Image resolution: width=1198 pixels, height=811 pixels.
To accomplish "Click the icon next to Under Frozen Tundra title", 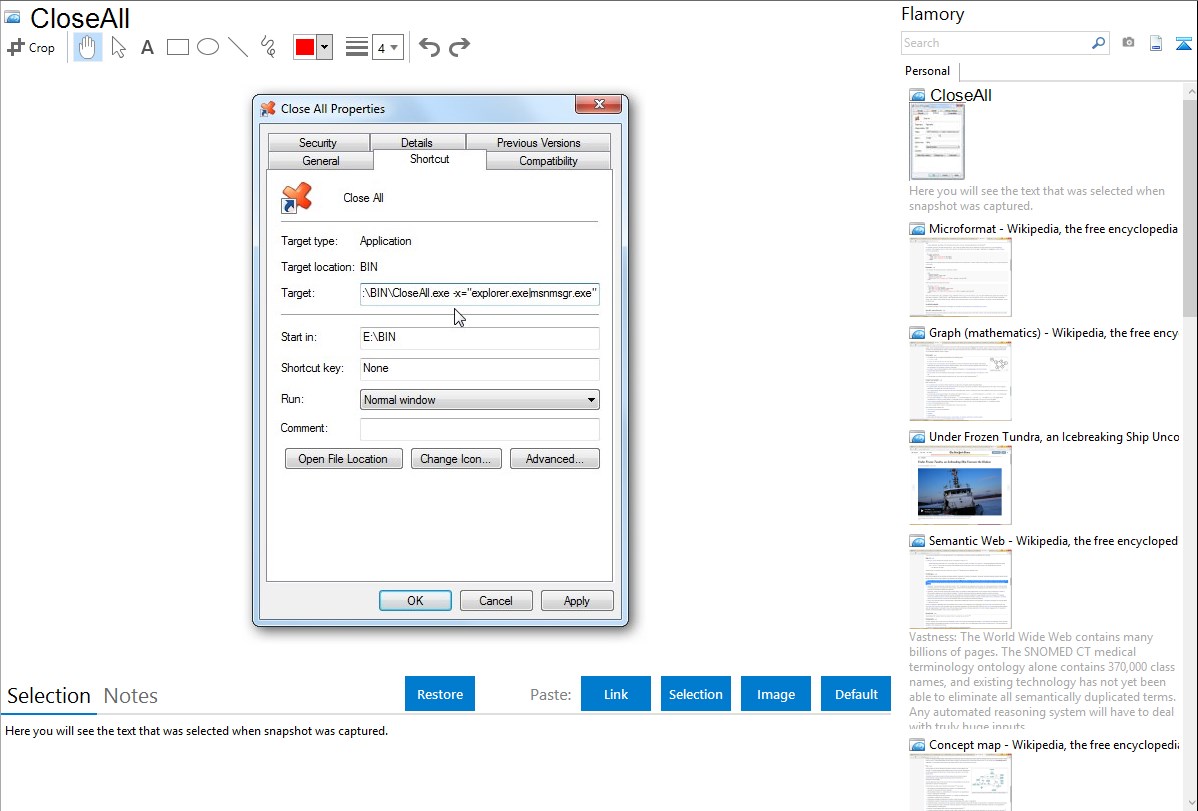I will point(917,437).
